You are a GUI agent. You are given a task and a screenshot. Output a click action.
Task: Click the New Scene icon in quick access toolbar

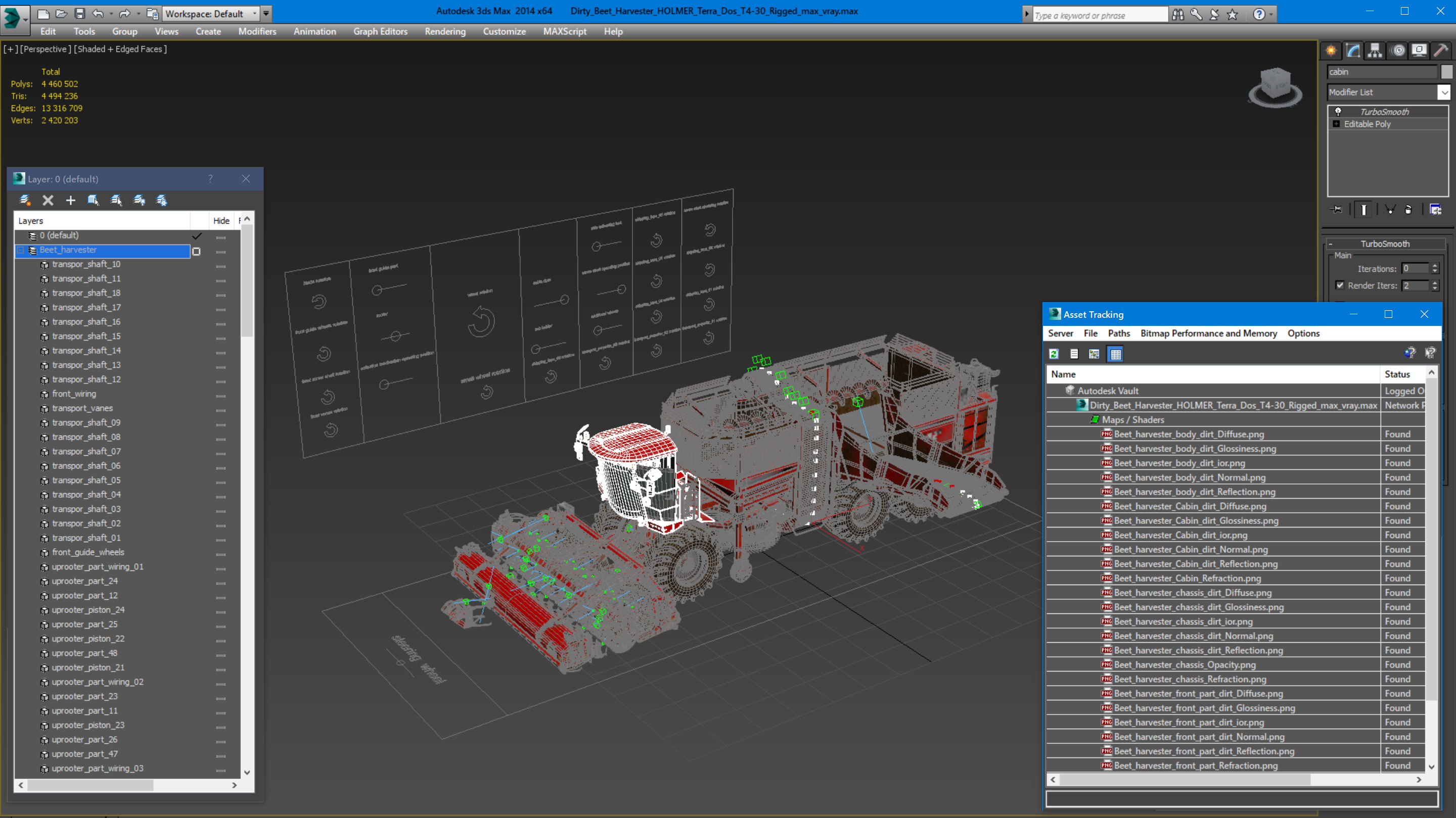[43, 14]
